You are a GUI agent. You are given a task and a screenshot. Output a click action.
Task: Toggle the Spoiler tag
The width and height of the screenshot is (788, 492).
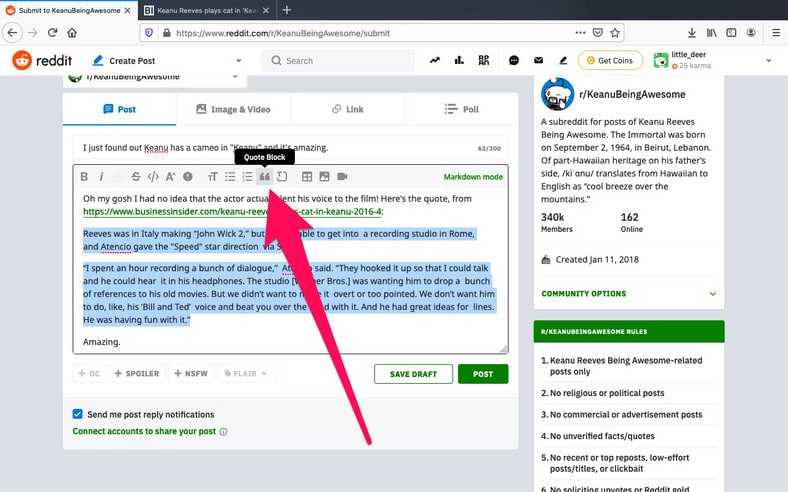click(x=137, y=373)
